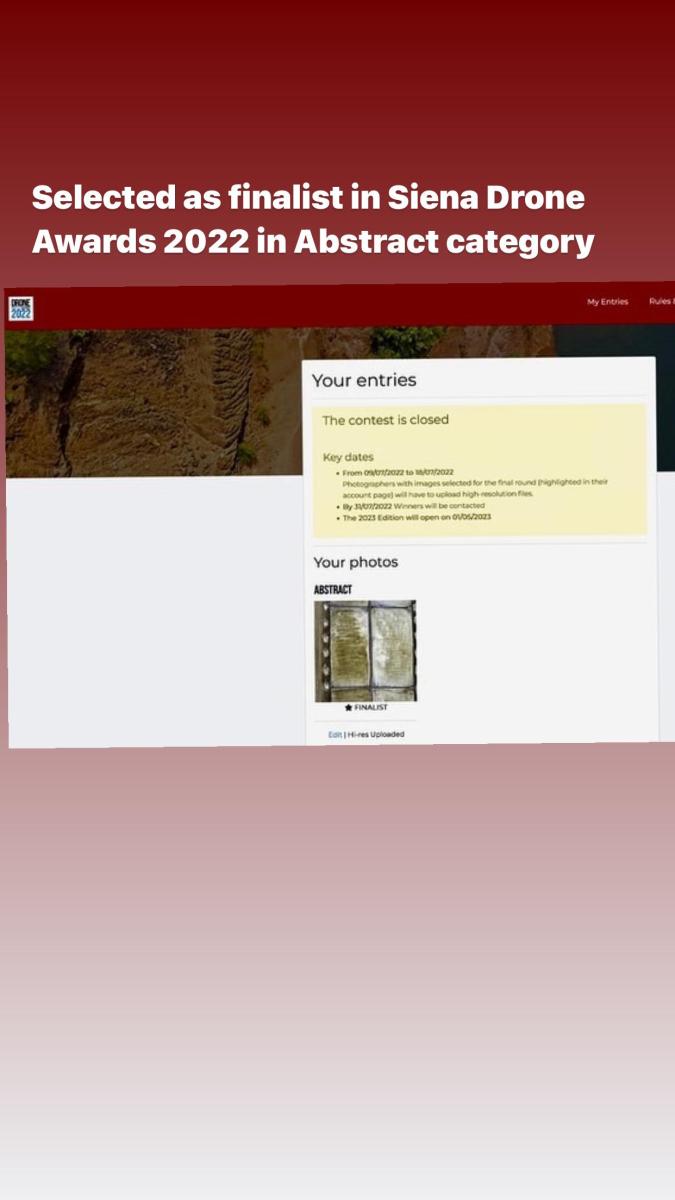Click 'By 31/07/2022 Winners will be contacted'
675x1200 pixels.
(413, 506)
